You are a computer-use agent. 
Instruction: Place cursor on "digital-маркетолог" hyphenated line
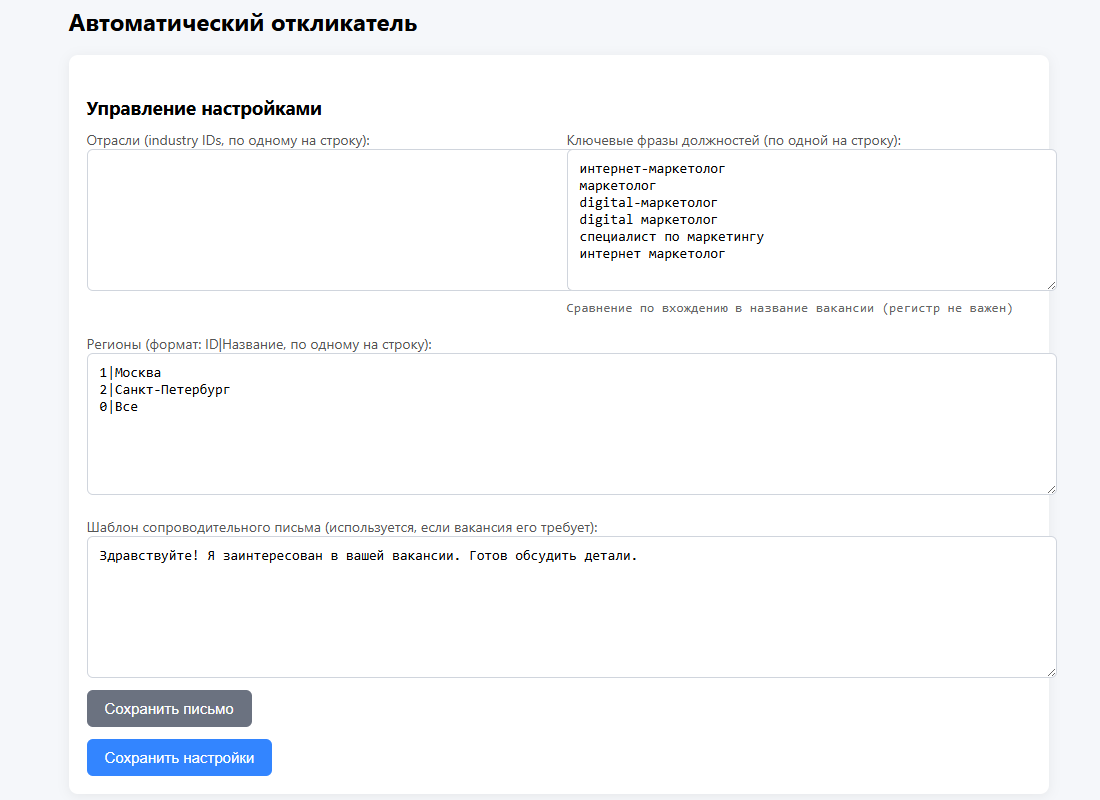coord(648,203)
